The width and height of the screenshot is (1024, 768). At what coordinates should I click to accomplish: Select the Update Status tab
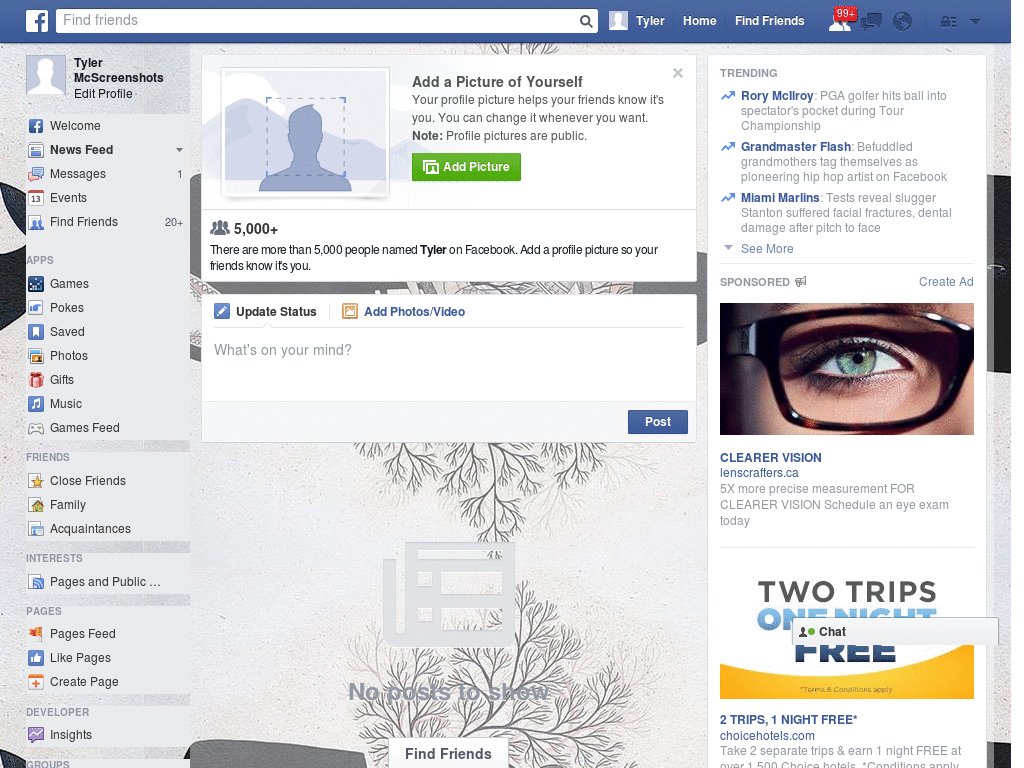click(265, 312)
